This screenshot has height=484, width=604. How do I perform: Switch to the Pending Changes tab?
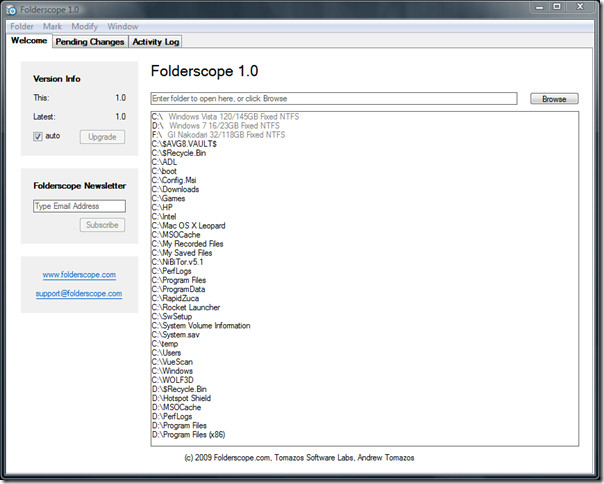pyautogui.click(x=90, y=42)
